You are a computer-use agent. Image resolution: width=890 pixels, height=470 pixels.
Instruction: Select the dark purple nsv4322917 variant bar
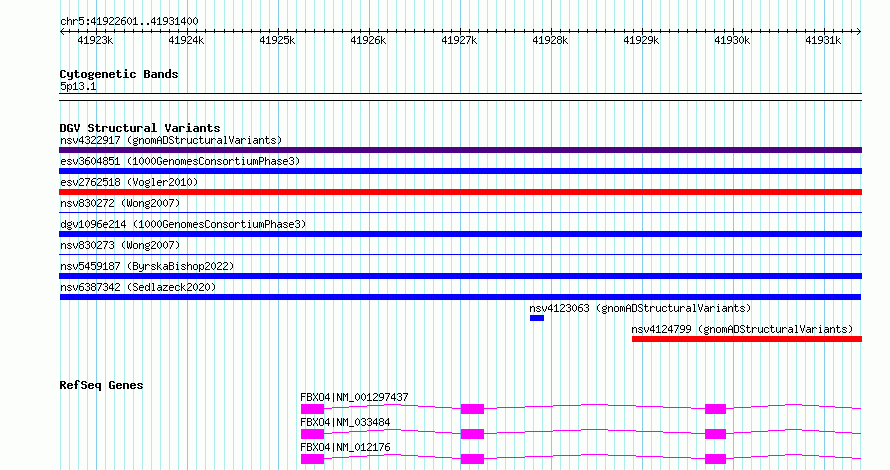460,150
